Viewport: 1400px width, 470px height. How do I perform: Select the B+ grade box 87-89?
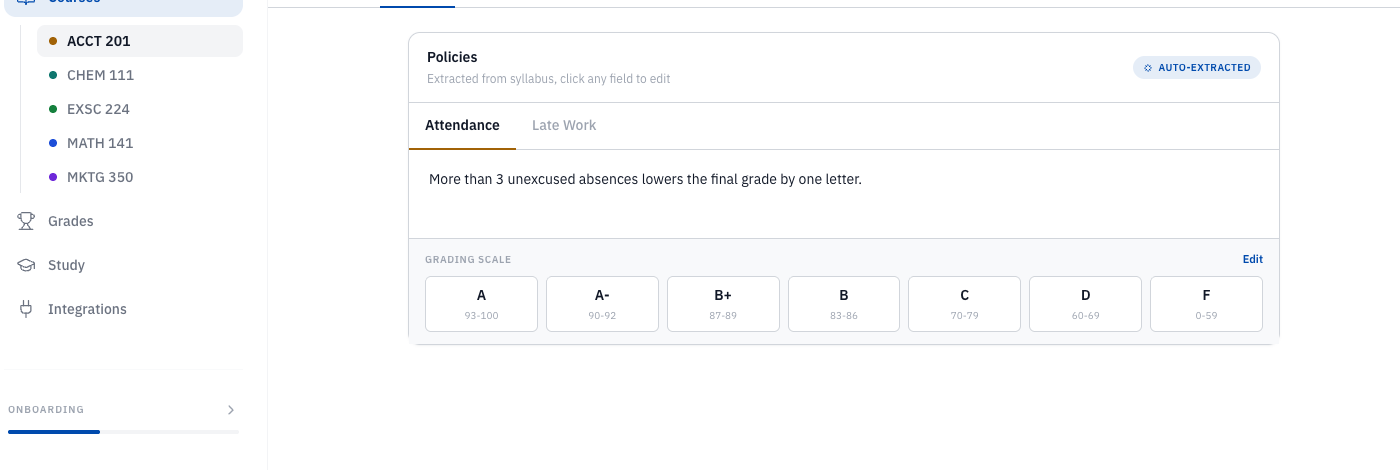pos(723,304)
